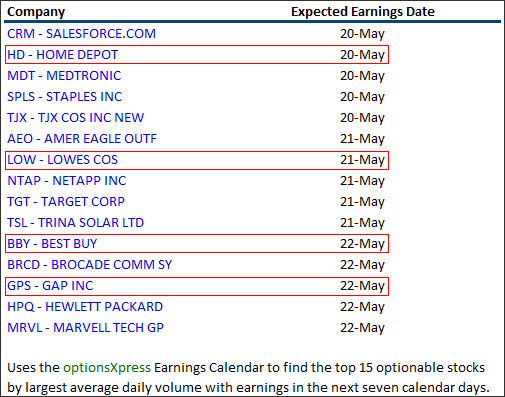
Task: Click TSL - TRINA SOLAR LTD link
Action: pos(75,223)
